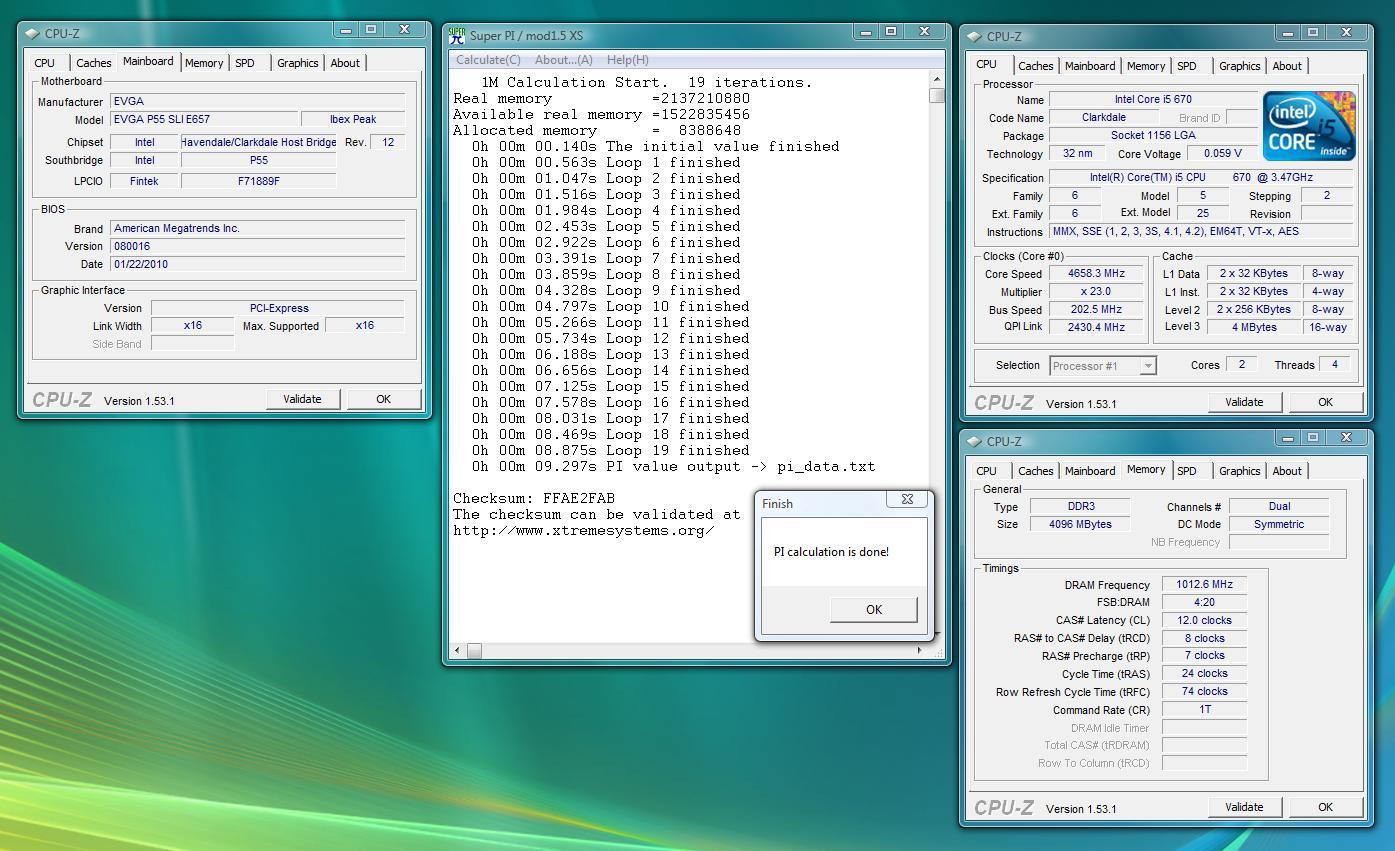Viewport: 1395px width, 851px height.
Task: Switch to CPU tab in Memory CPU-Z window
Action: click(x=987, y=471)
